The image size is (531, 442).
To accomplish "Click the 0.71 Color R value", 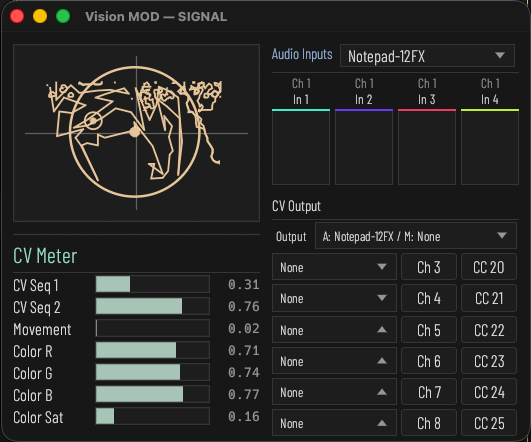I will pos(244,351).
